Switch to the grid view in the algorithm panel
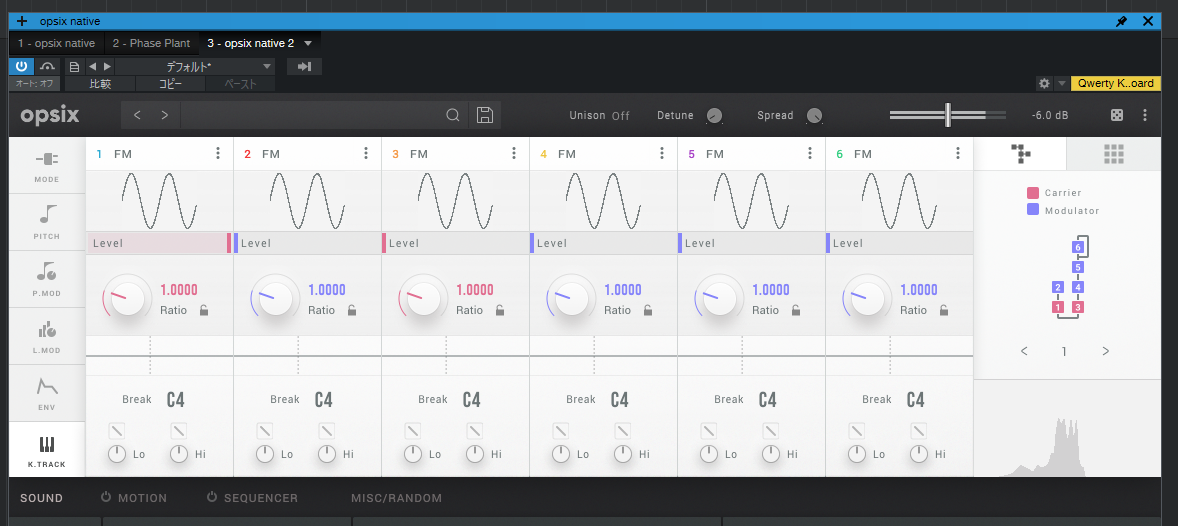The image size is (1178, 526). pyautogui.click(x=1113, y=153)
